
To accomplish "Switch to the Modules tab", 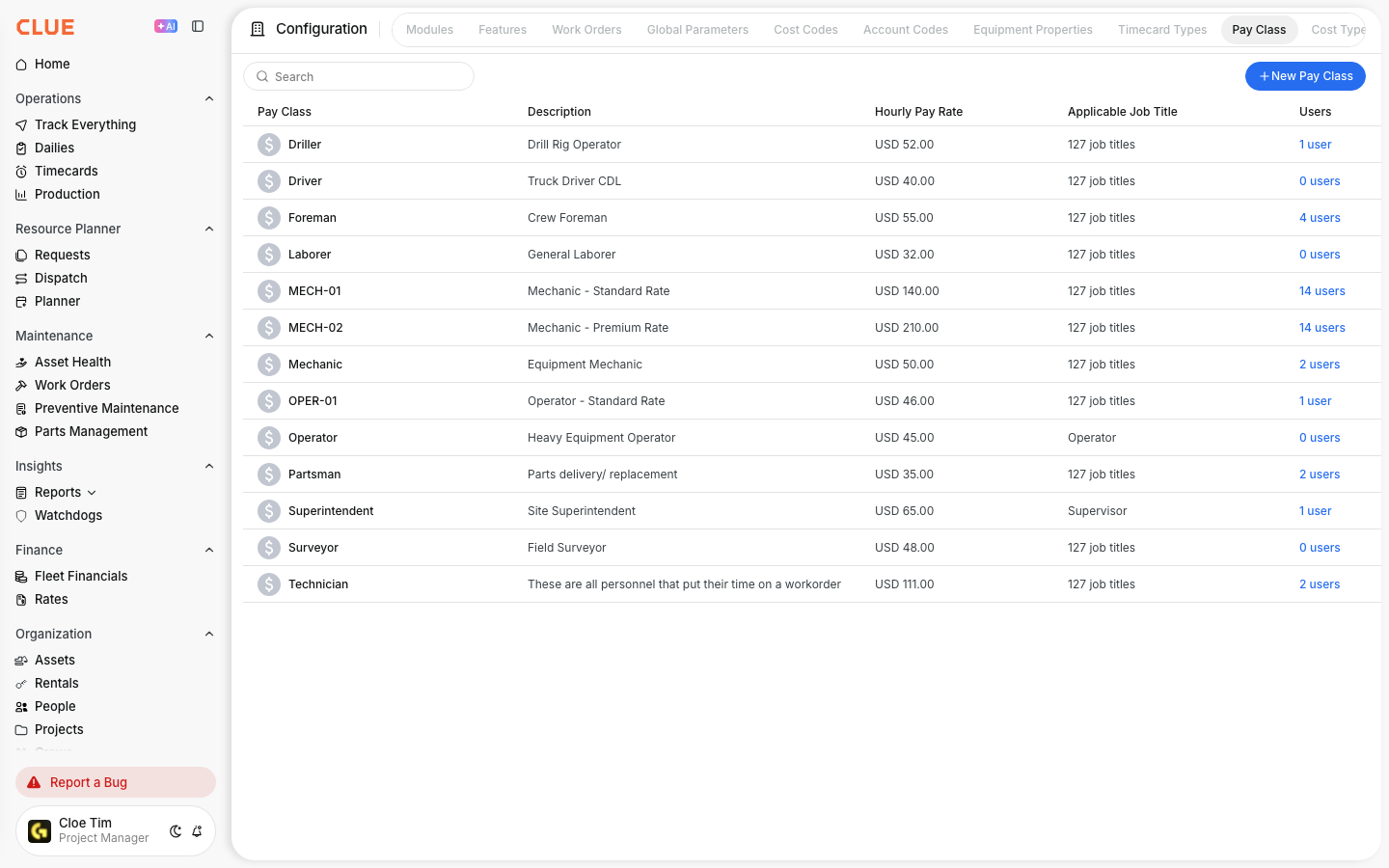I will 429,30.
